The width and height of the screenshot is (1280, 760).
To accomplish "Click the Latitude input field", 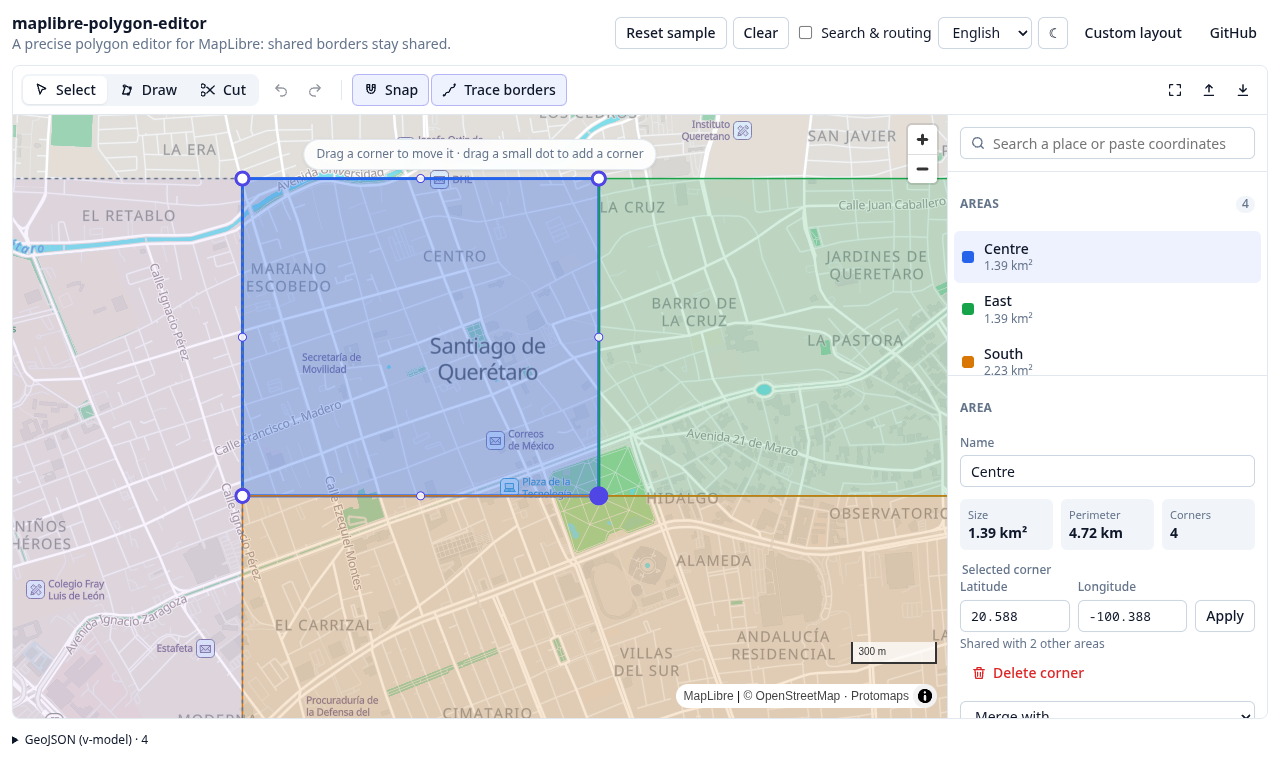I will point(1015,616).
